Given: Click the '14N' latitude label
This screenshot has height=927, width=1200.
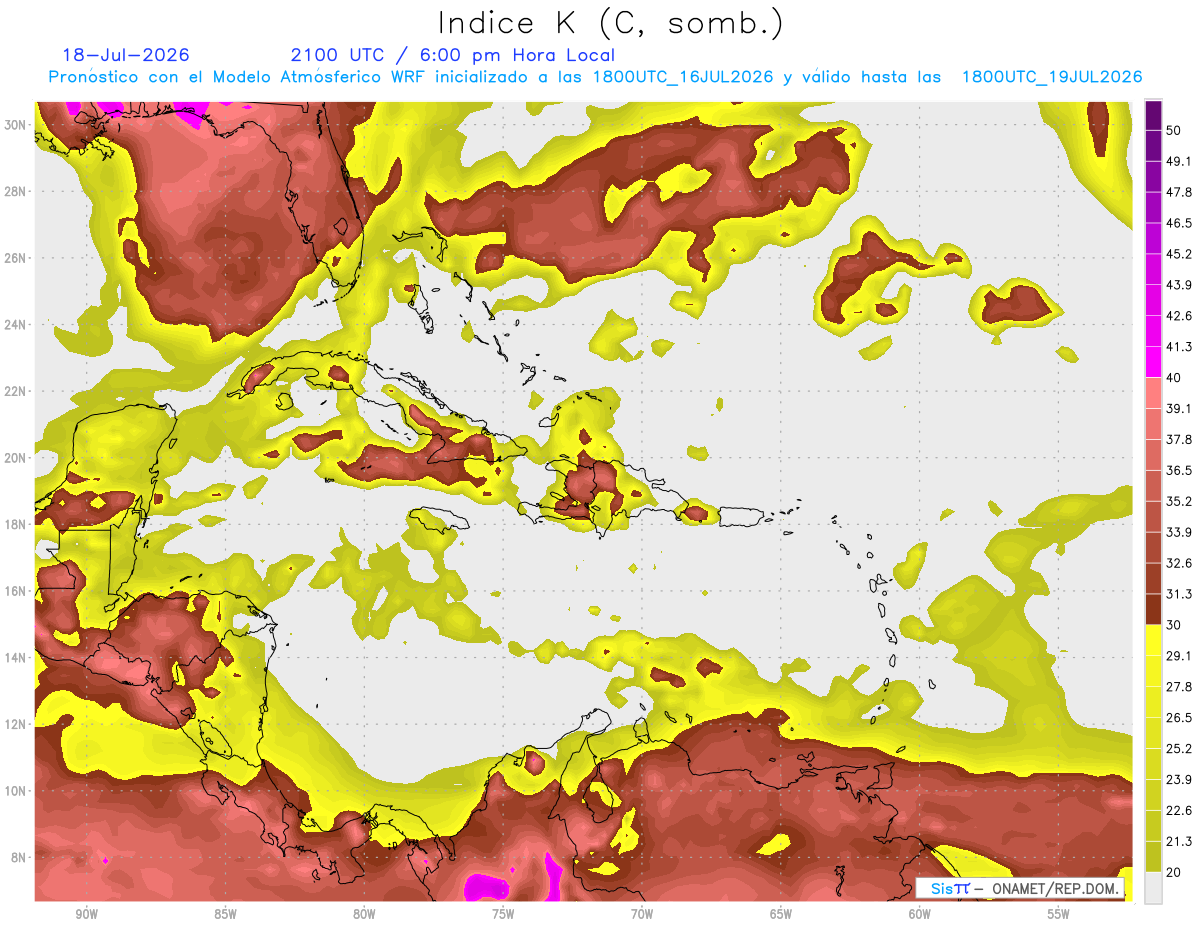Looking at the screenshot, I should [x=16, y=657].
